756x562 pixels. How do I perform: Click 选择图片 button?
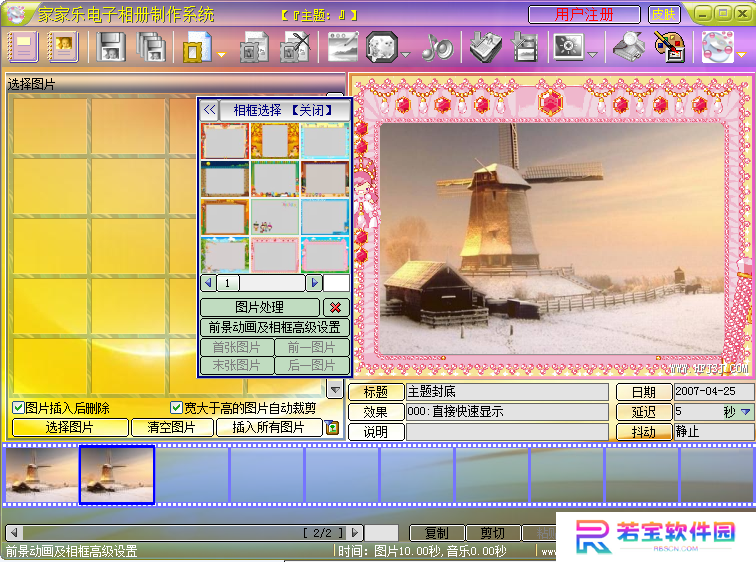[70, 427]
